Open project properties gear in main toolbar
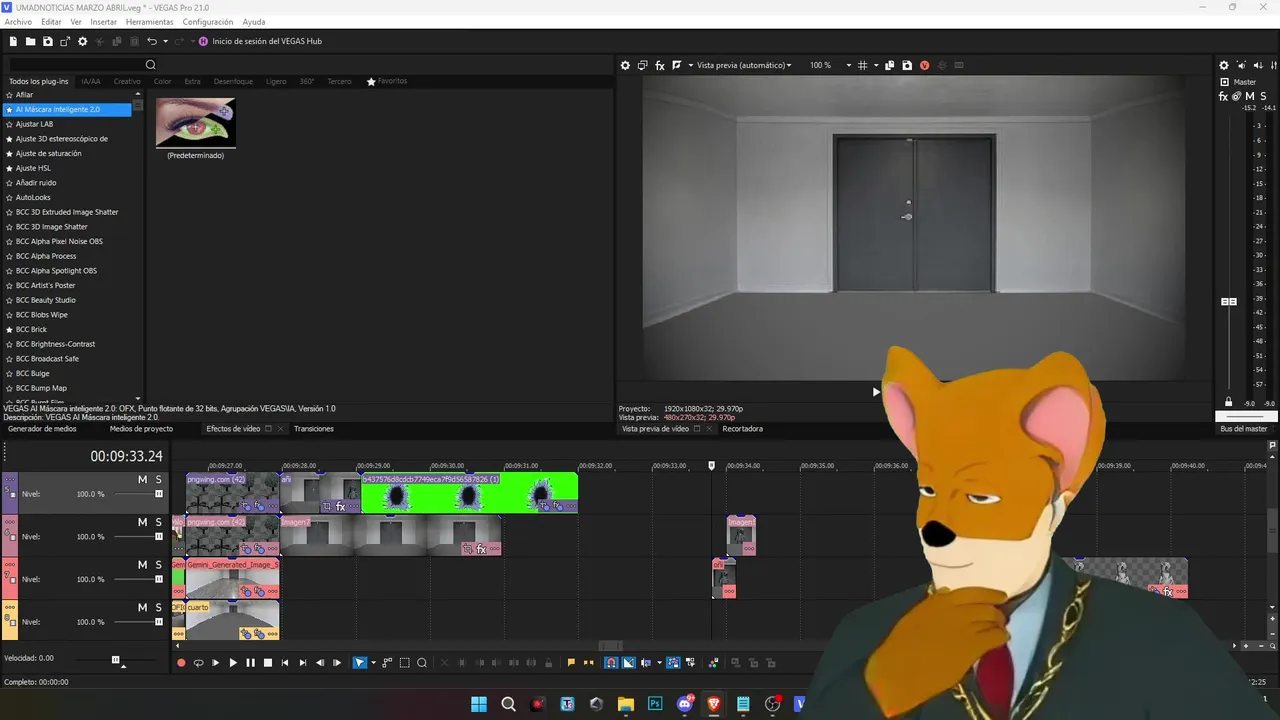Viewport: 1280px width, 720px height. 83,41
